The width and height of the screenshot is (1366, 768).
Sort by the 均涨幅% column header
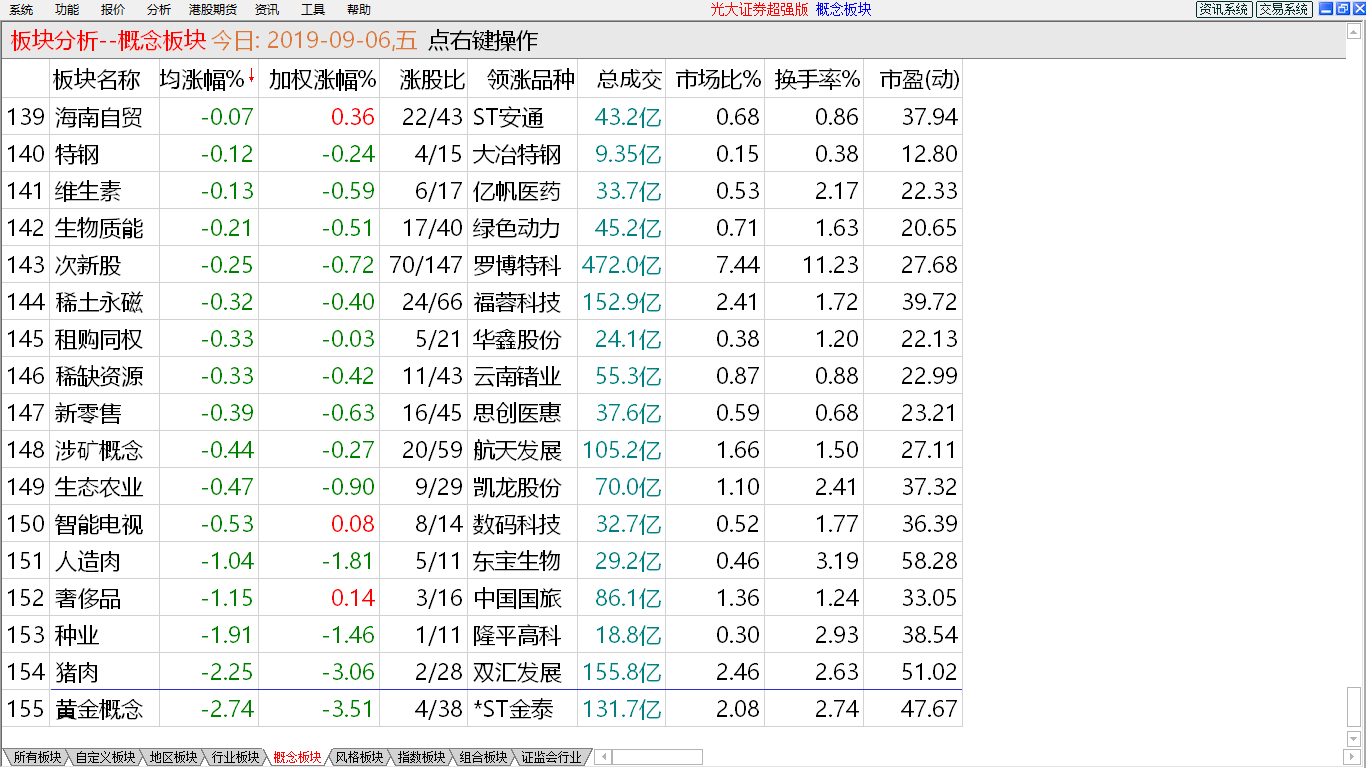click(208, 80)
